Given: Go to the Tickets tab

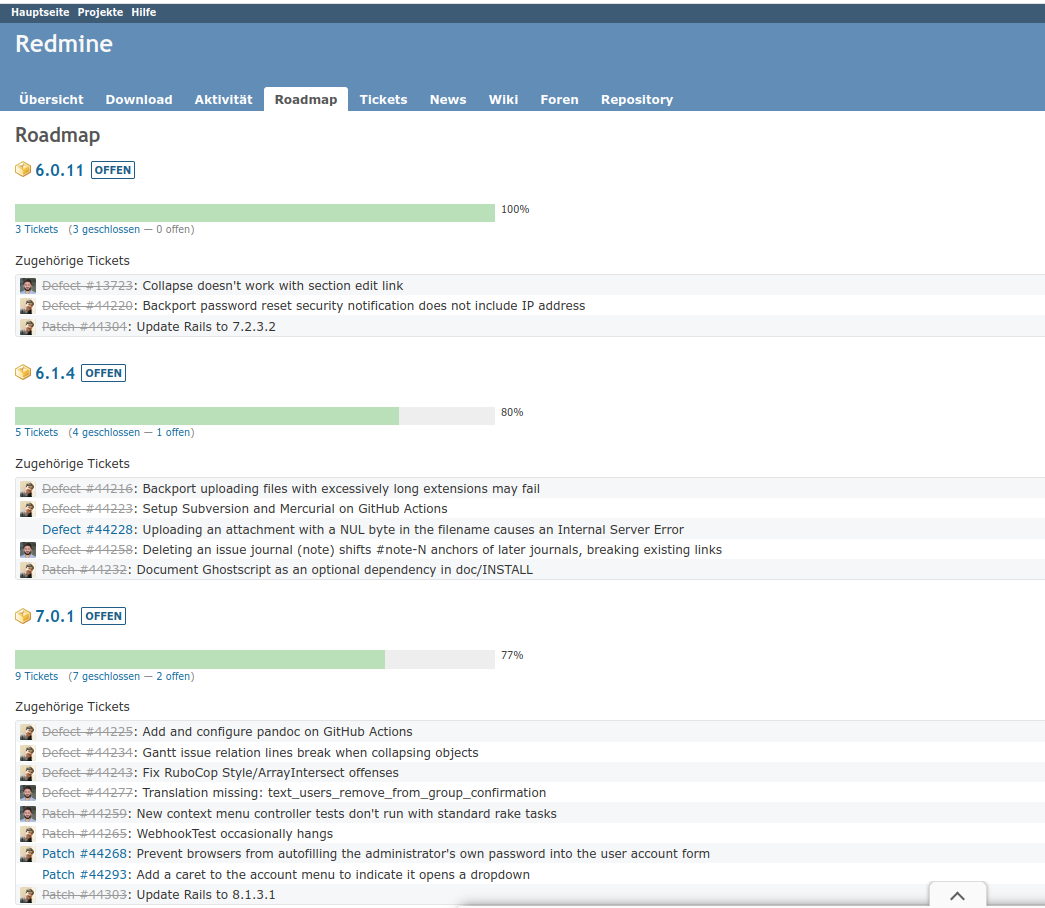Looking at the screenshot, I should pyautogui.click(x=383, y=99).
